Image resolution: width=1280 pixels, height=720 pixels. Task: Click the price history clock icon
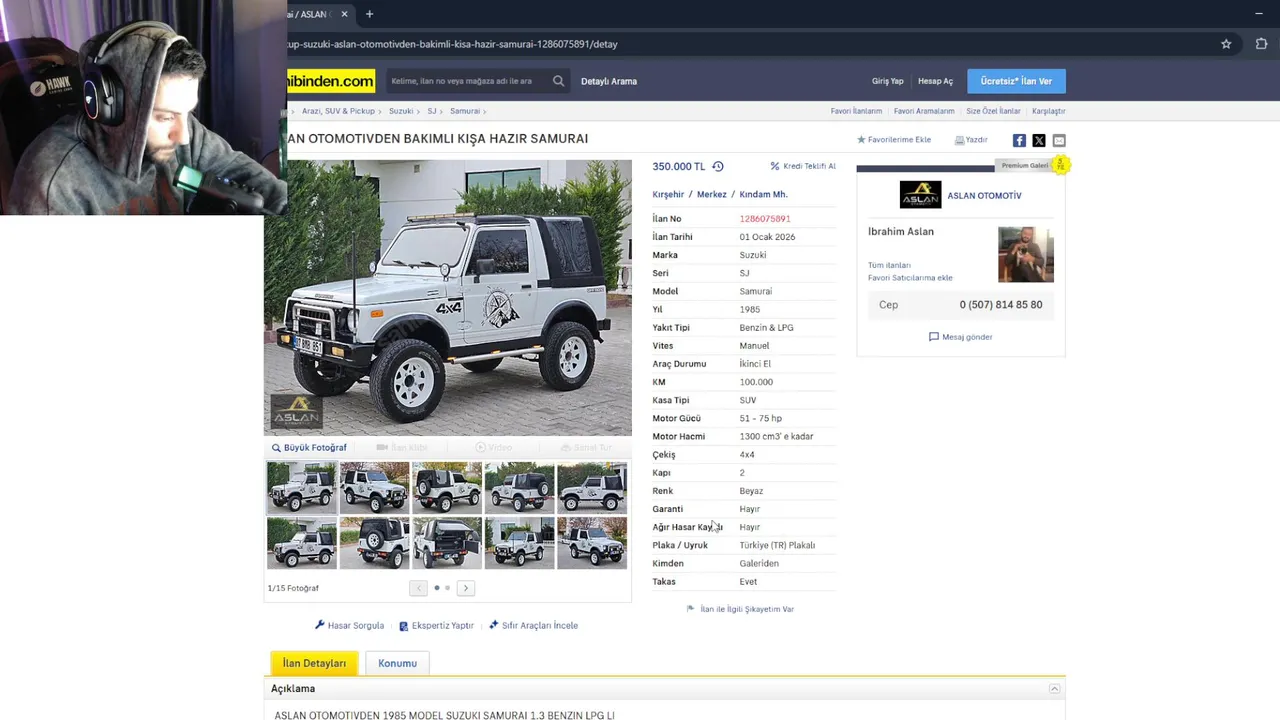click(717, 166)
